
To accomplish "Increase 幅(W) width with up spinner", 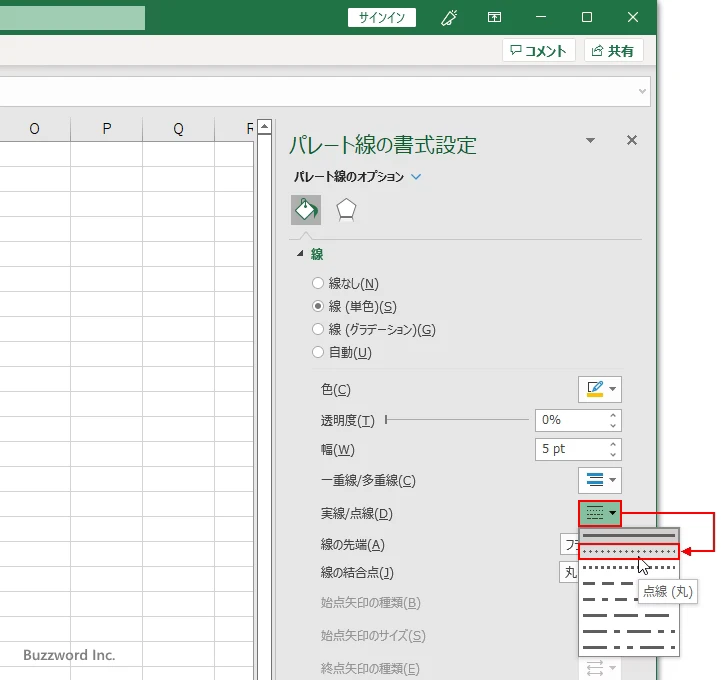I will pyautogui.click(x=613, y=444).
